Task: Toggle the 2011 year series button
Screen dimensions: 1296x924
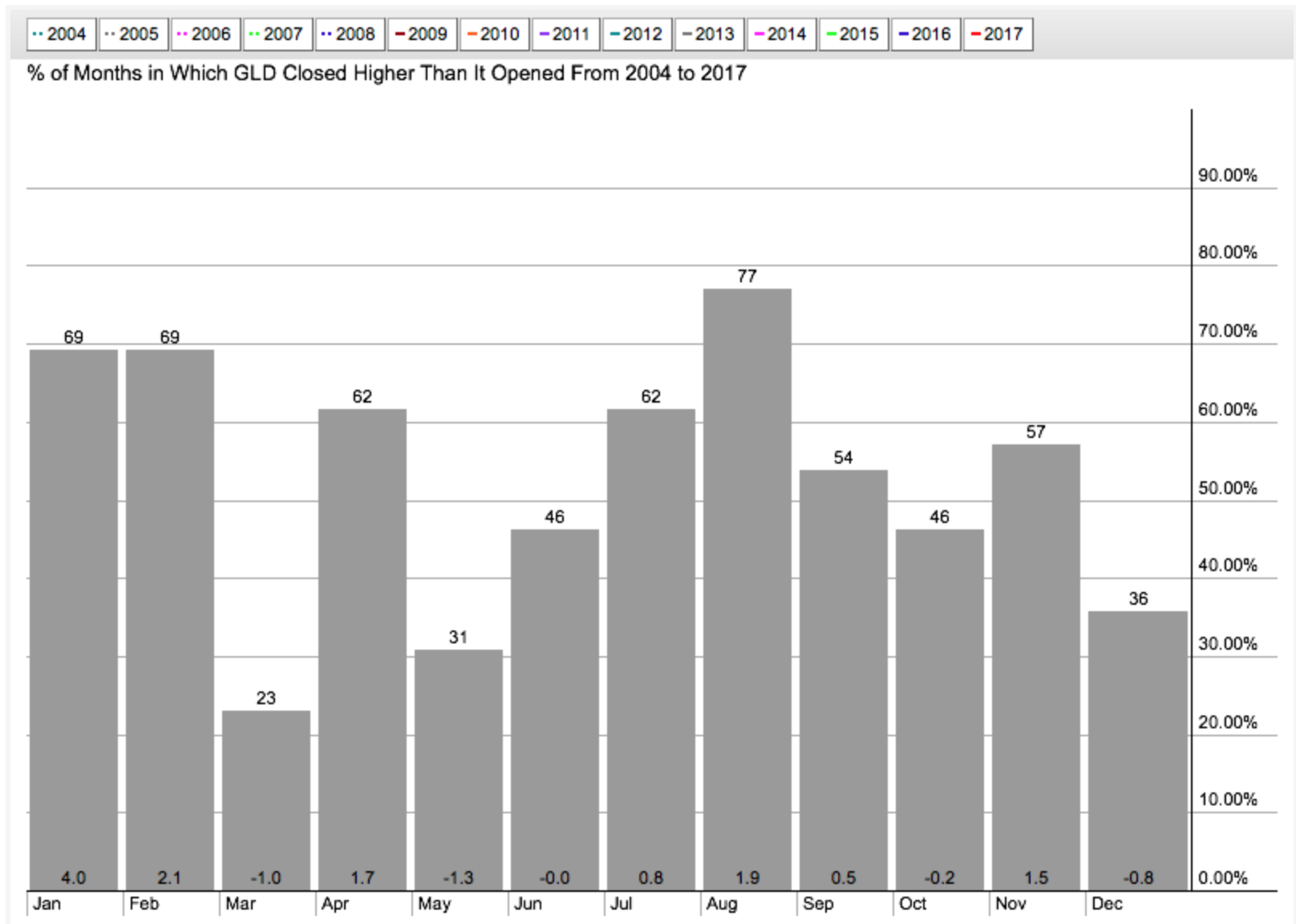Action: click(566, 34)
